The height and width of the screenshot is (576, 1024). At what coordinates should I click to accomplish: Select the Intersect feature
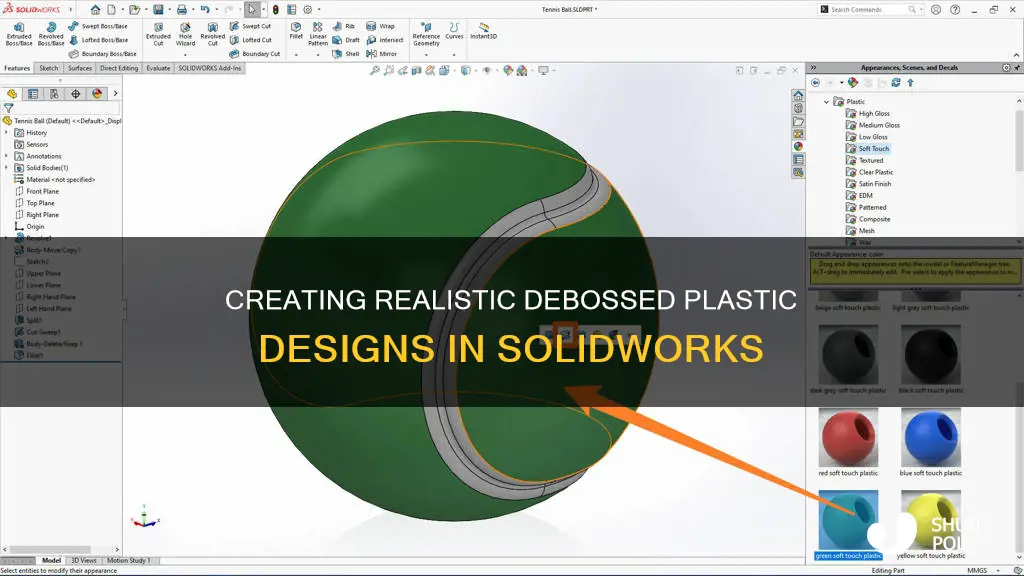click(x=385, y=40)
